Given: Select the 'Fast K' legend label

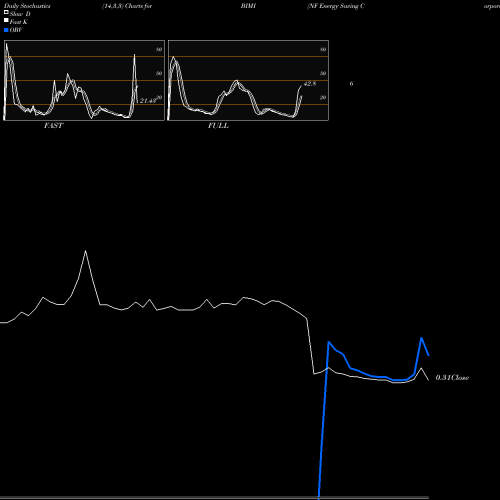Looking at the screenshot, I should [x=19, y=22].
